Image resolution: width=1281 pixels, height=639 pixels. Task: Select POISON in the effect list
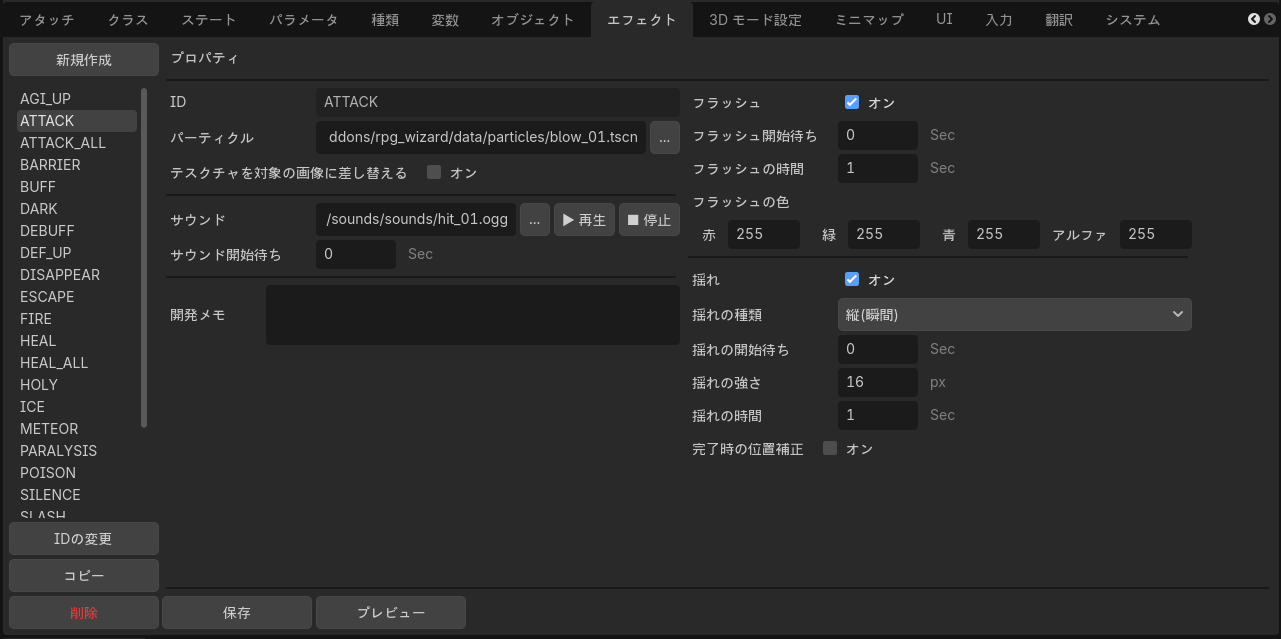(x=76, y=473)
